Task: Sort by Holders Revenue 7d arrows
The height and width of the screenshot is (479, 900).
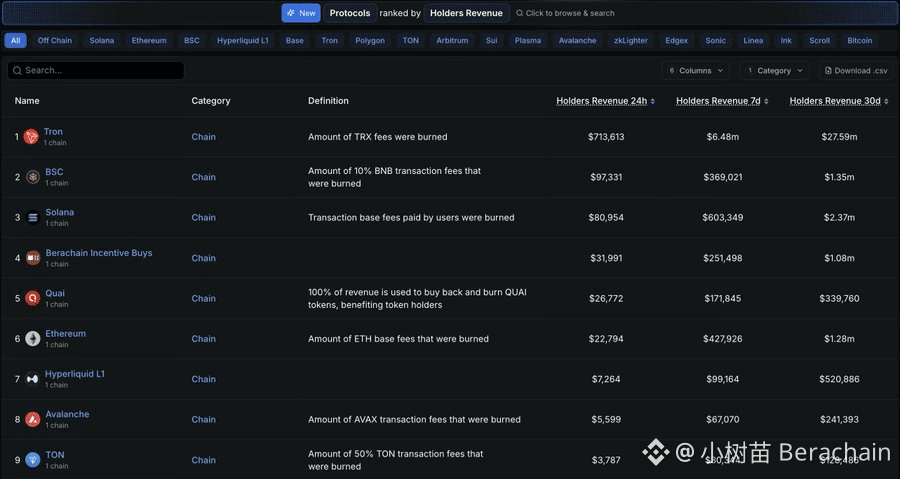Action: pyautogui.click(x=766, y=101)
